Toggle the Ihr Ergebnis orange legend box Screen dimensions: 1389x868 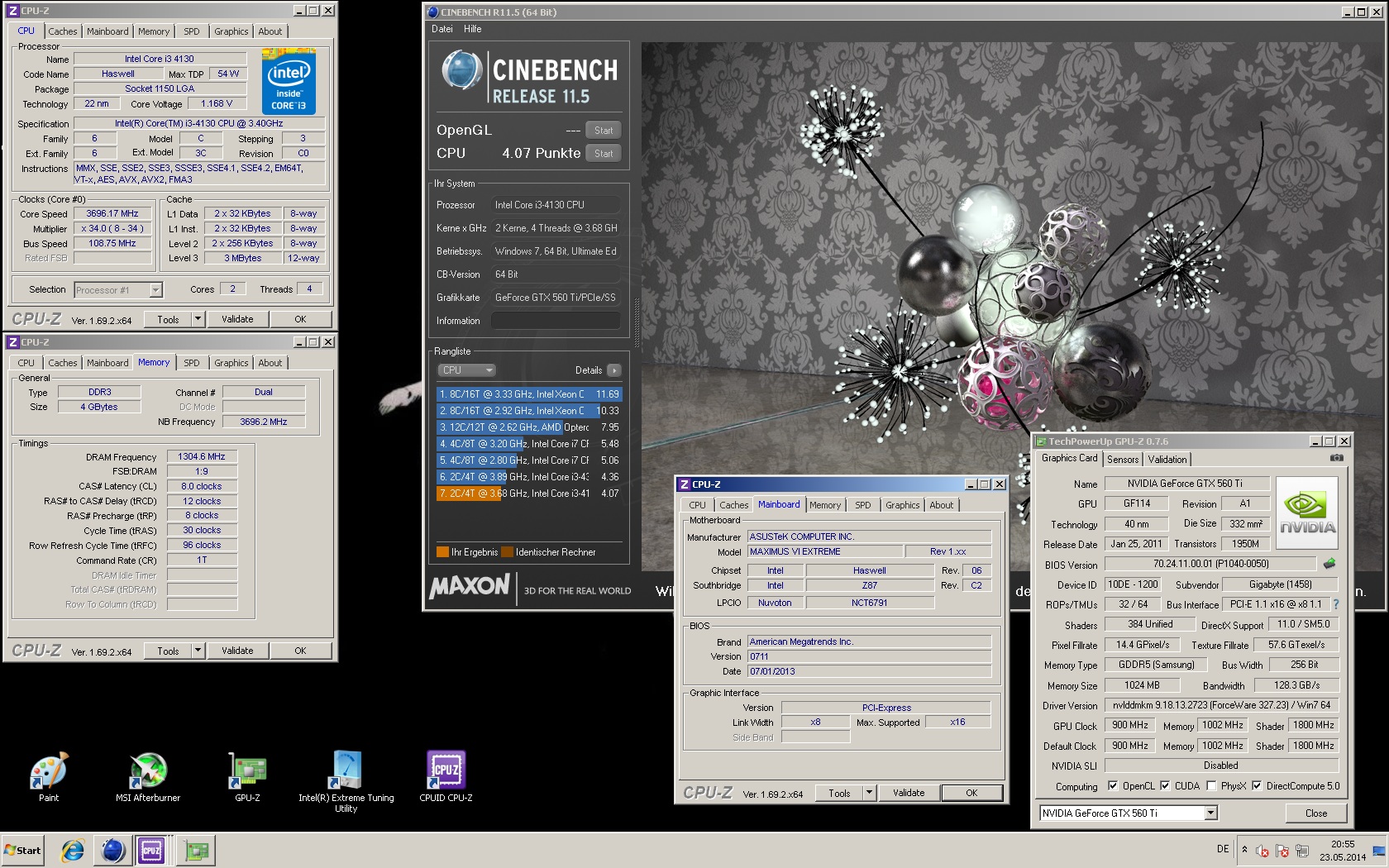[x=442, y=552]
